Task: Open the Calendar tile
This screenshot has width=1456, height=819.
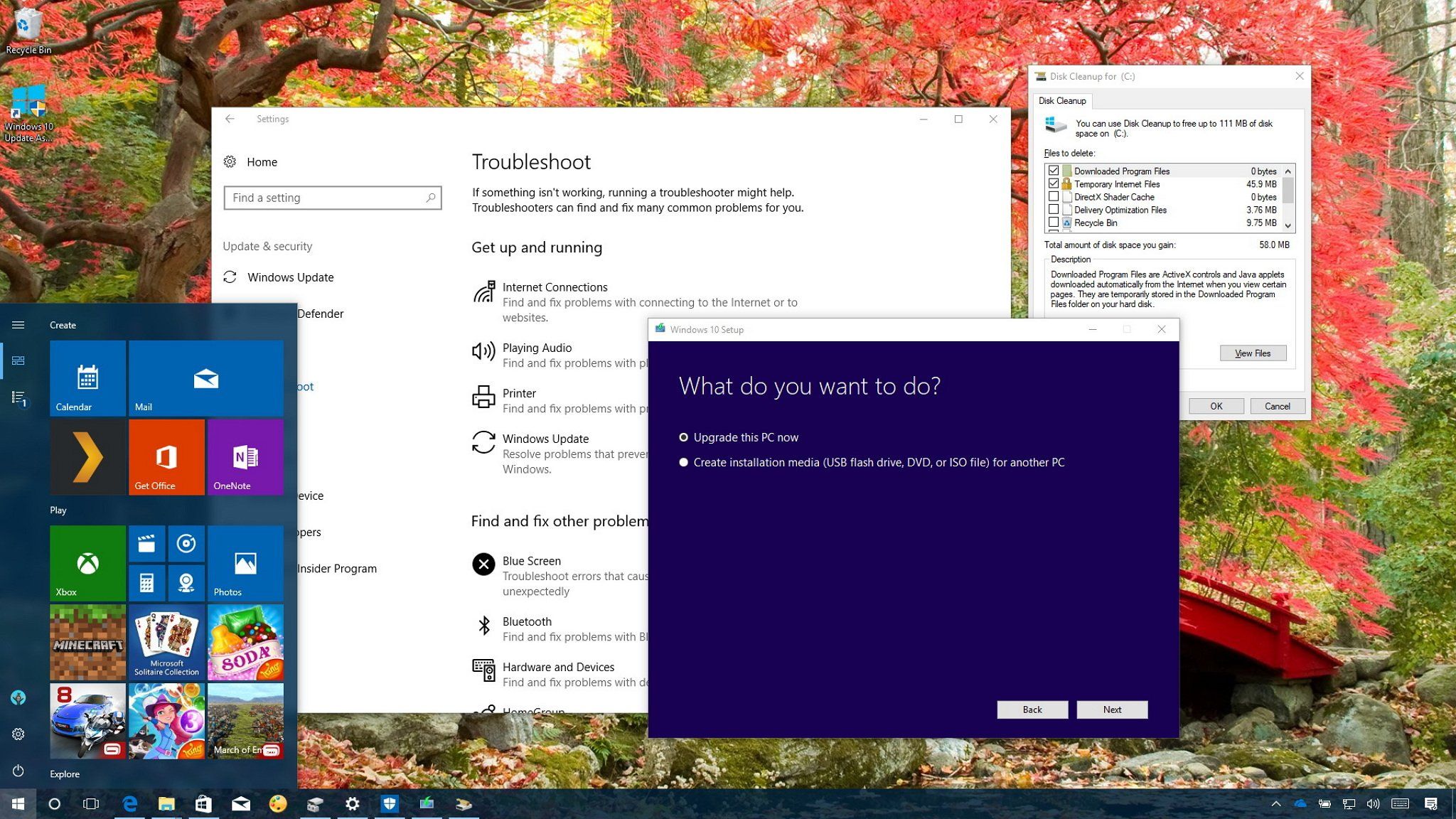Action: click(87, 378)
